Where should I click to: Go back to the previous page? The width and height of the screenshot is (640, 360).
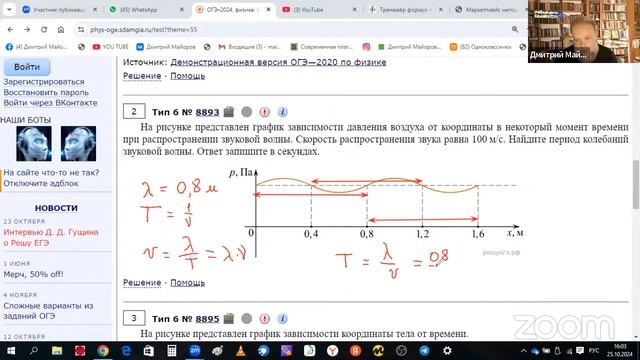click(x=10, y=29)
